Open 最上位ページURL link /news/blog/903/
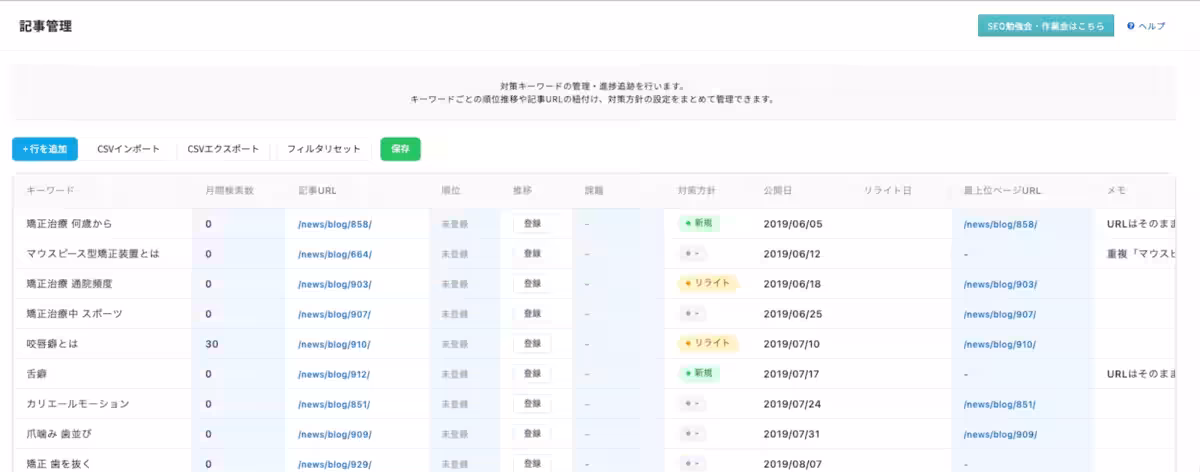Image resolution: width=1200 pixels, height=472 pixels. coord(1000,284)
